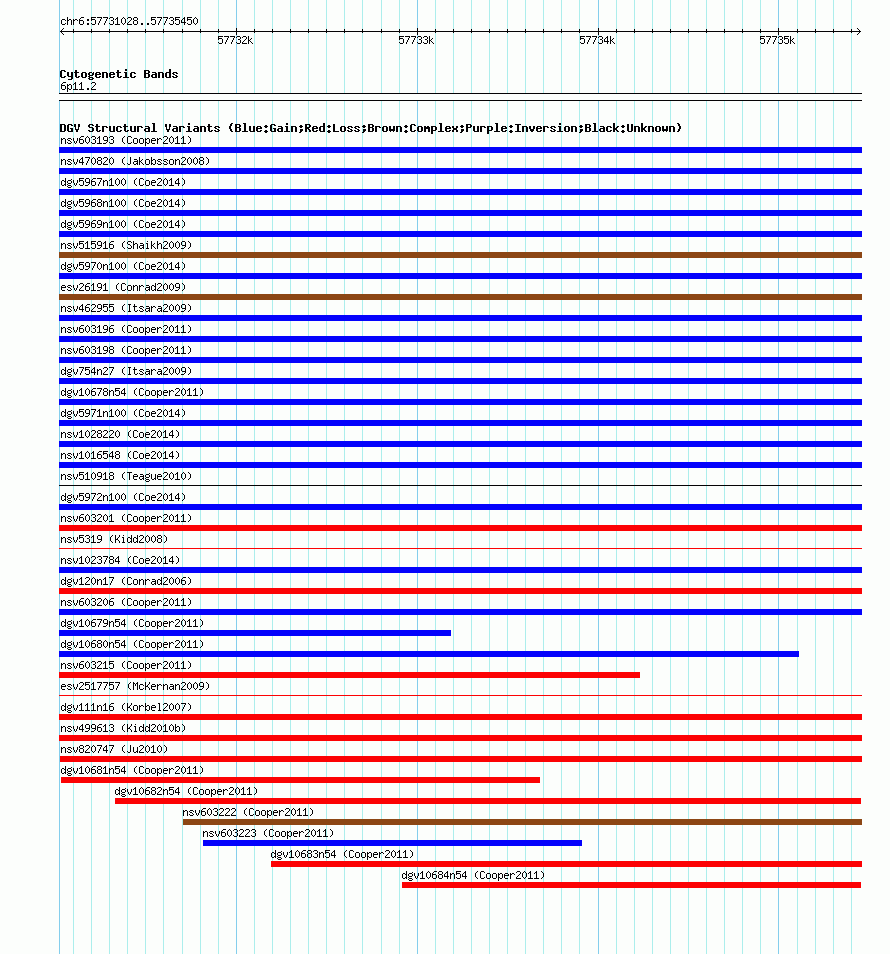This screenshot has width=890, height=954.
Task: Open the dgv5967n100 (Coe2014) label
Action: (123, 183)
